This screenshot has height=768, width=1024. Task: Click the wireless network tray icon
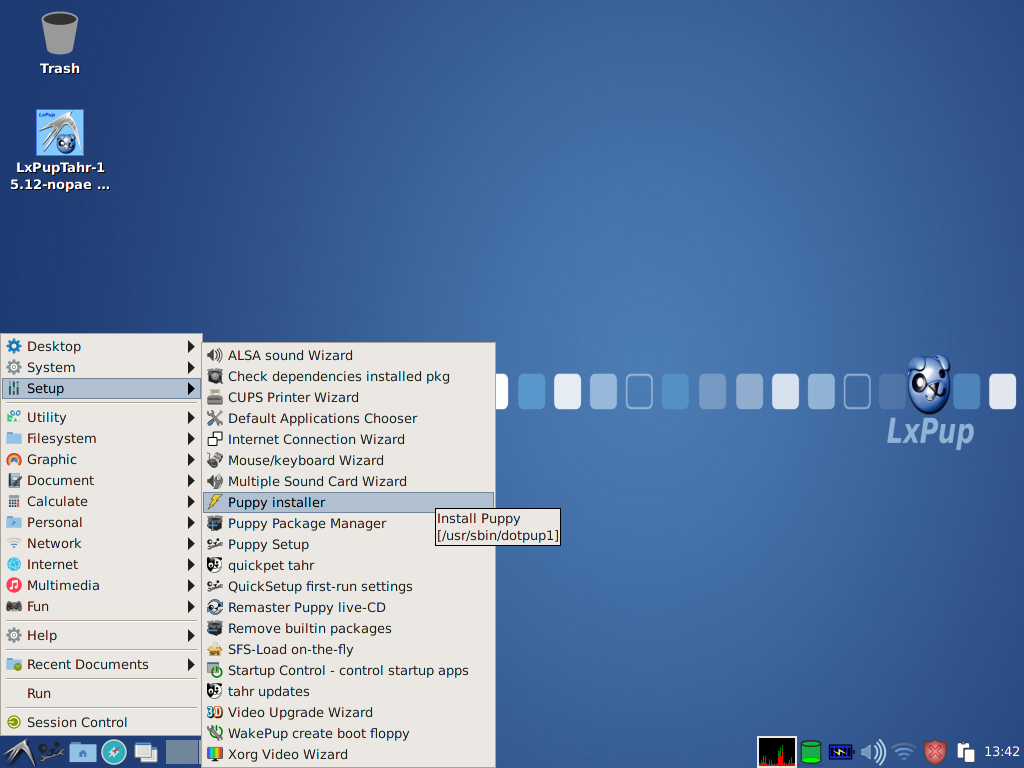(904, 752)
